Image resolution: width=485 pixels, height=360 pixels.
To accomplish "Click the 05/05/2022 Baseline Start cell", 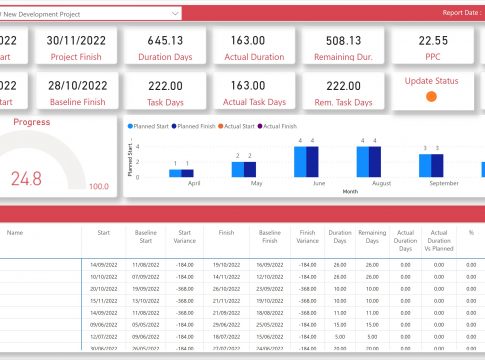I will coord(146,325).
